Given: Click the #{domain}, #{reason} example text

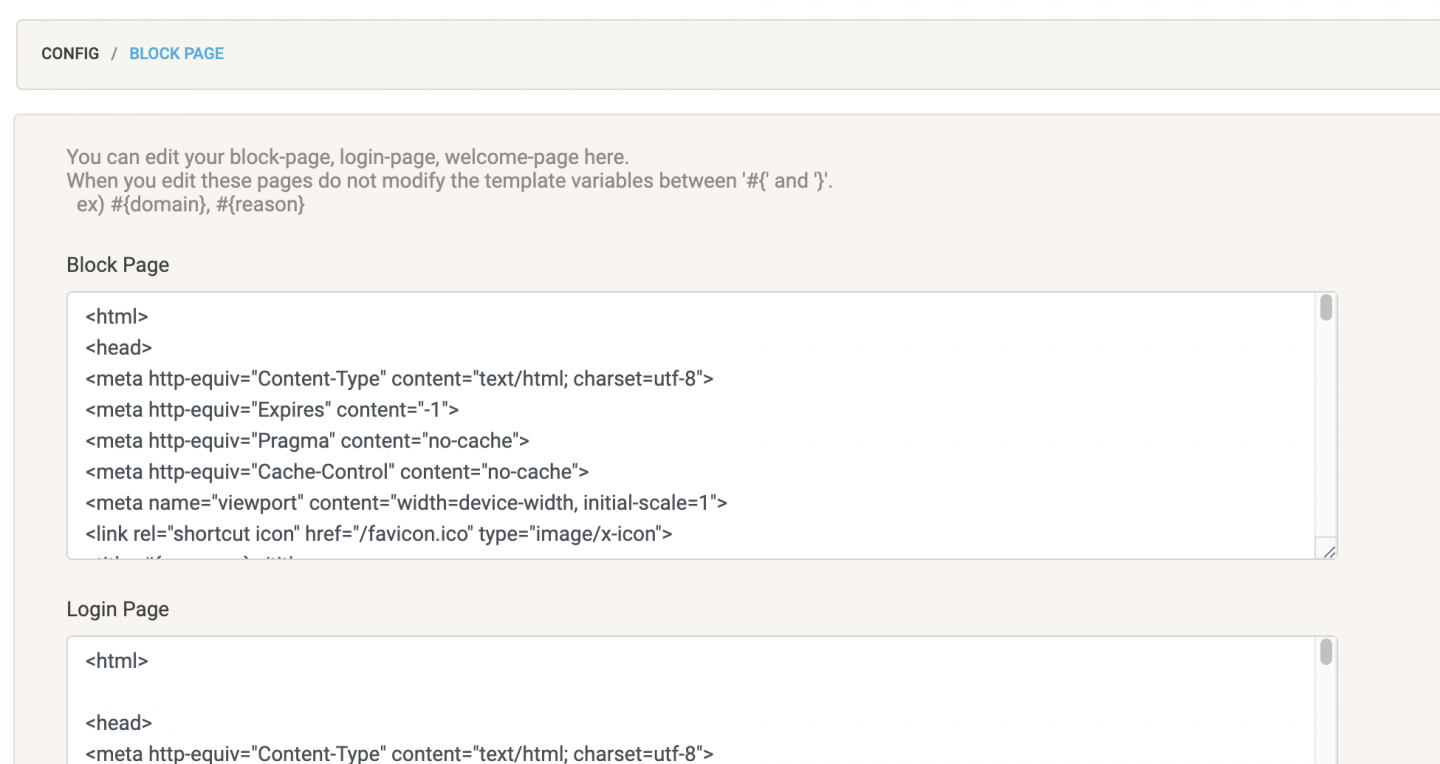Looking at the screenshot, I should pos(190,205).
